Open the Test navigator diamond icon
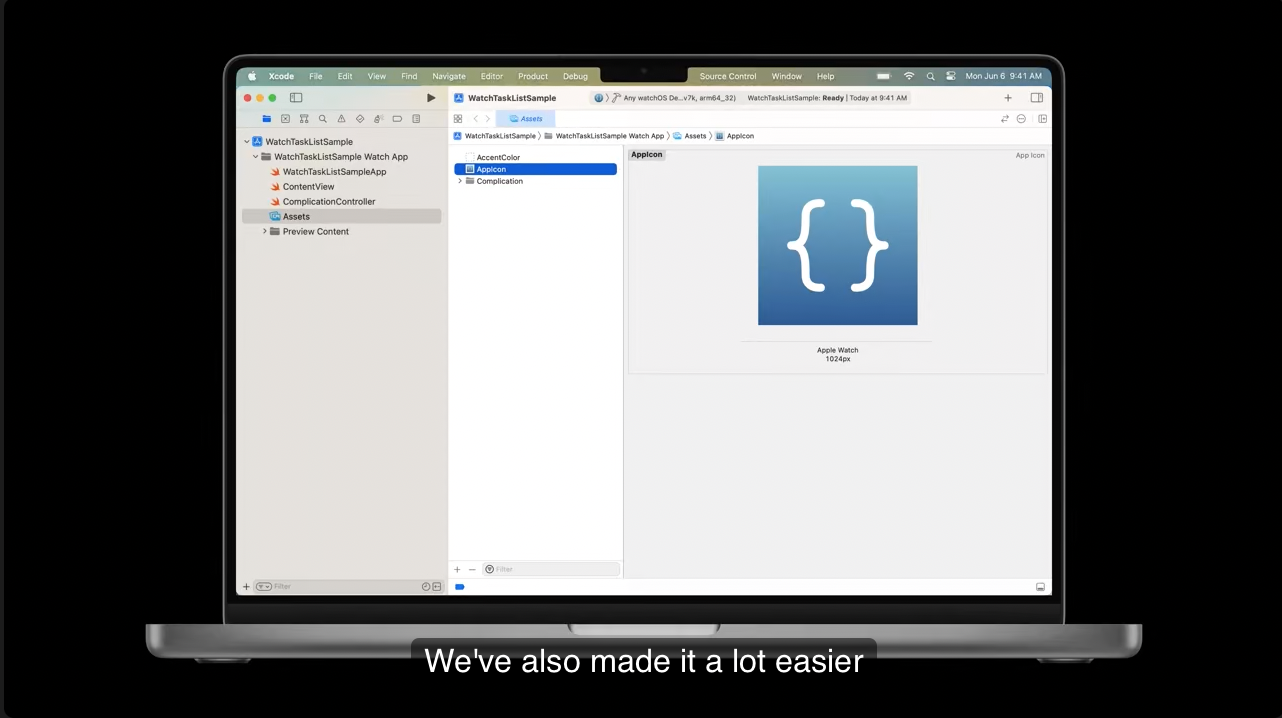 [360, 119]
